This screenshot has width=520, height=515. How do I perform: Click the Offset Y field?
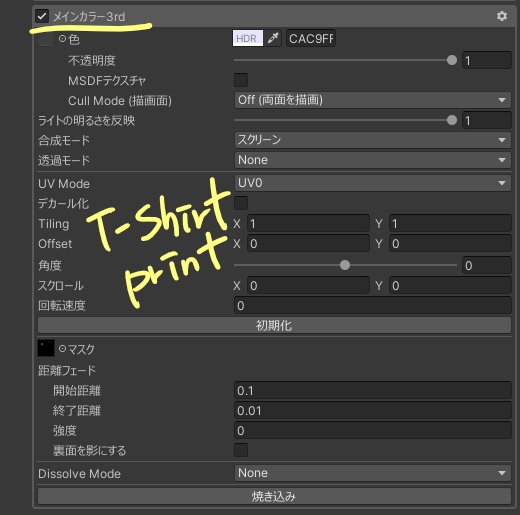tap(450, 244)
